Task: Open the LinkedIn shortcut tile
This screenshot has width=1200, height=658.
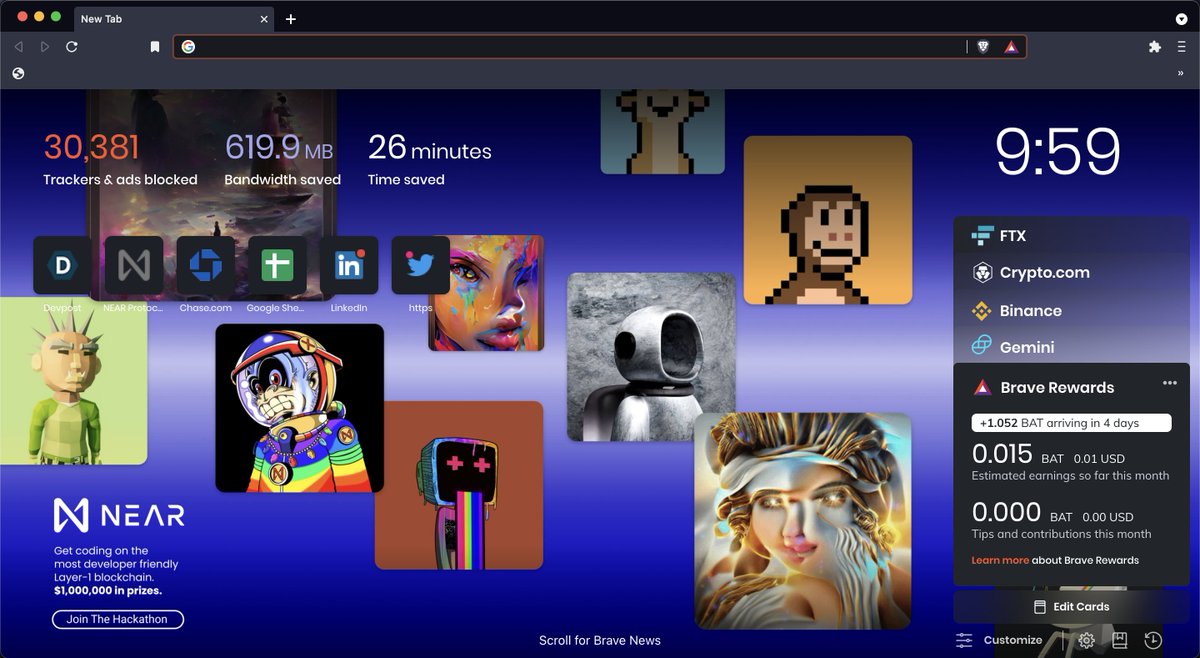Action: coord(349,265)
